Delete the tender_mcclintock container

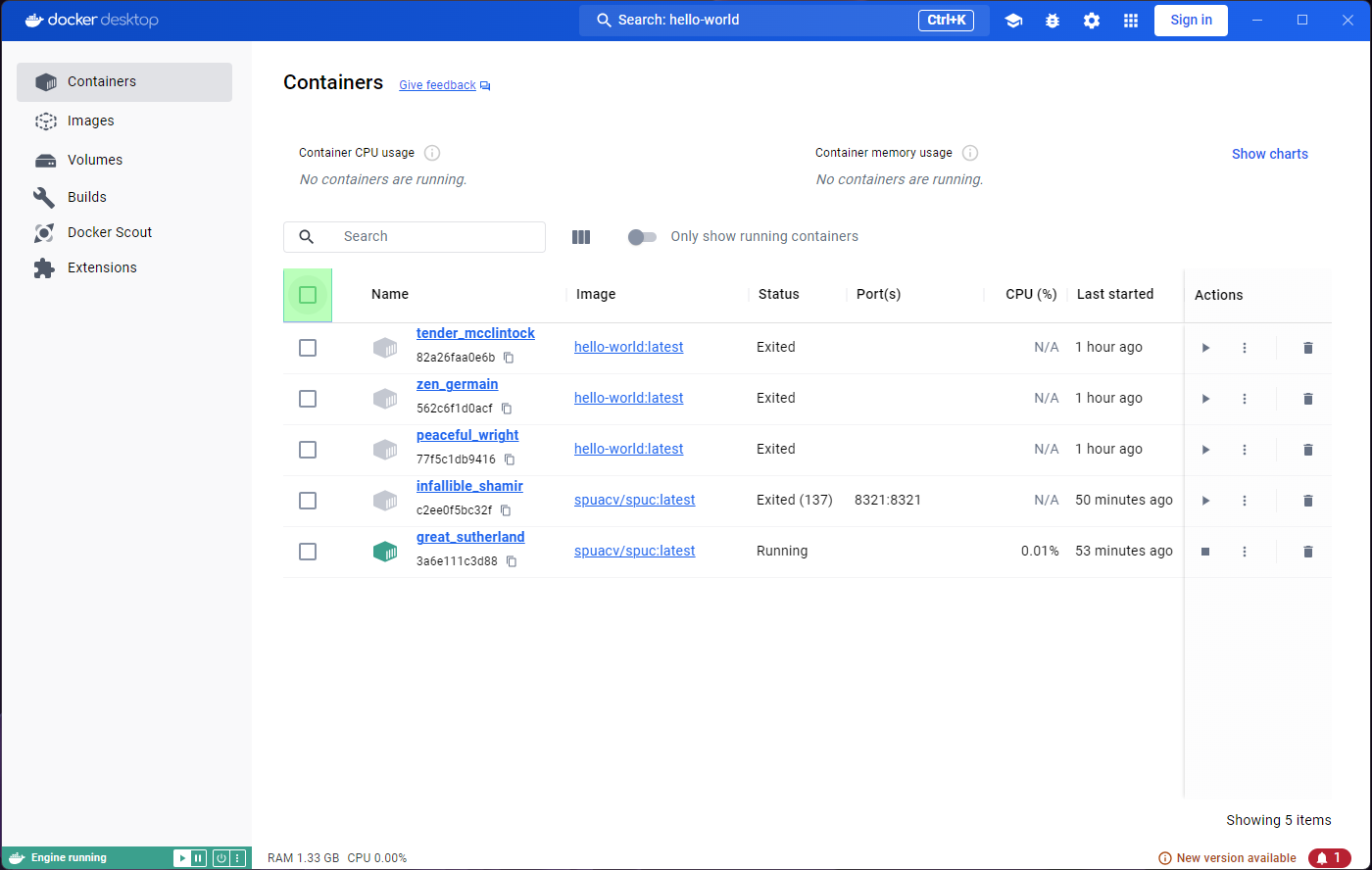[1307, 348]
